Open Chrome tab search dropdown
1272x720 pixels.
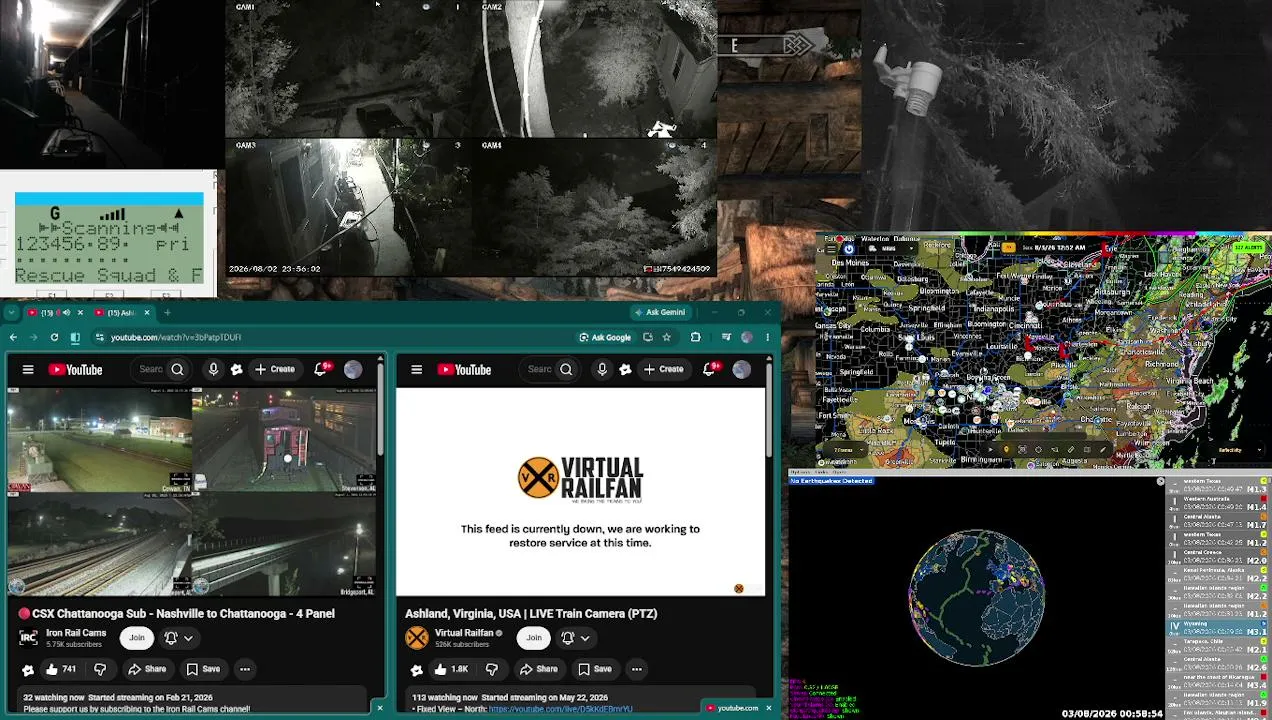pyautogui.click(x=11, y=312)
